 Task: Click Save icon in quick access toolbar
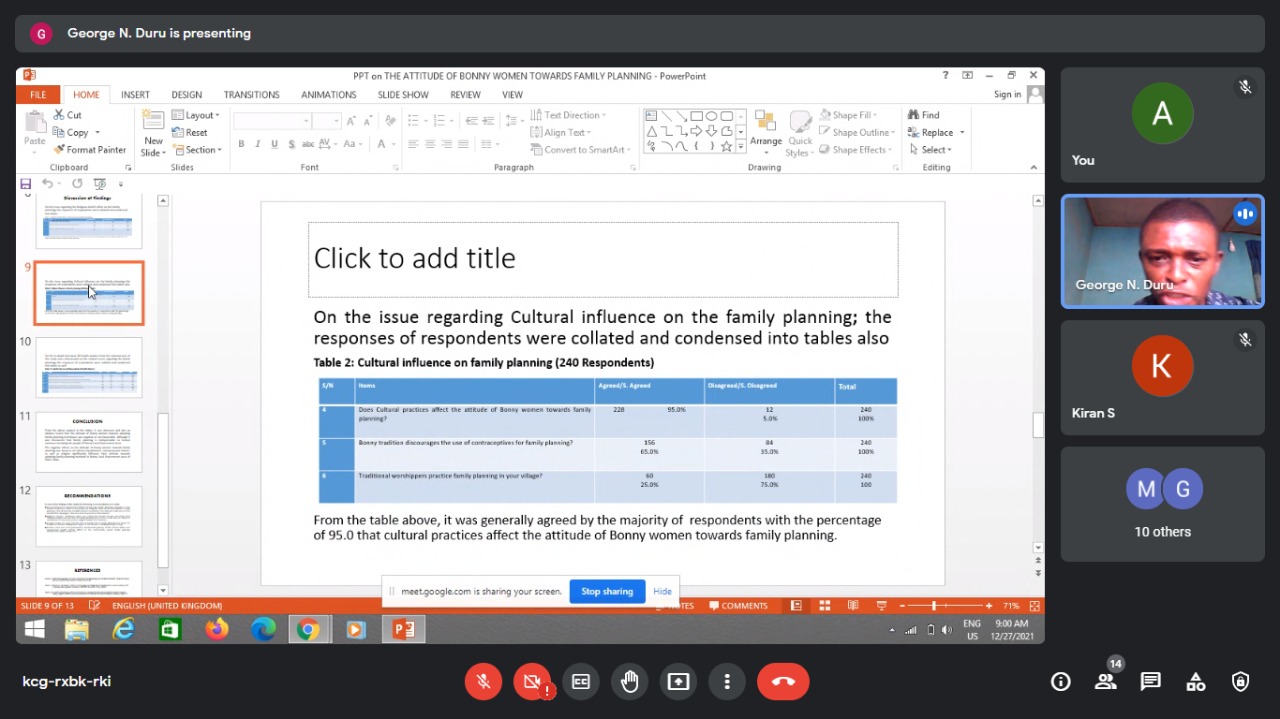point(26,184)
